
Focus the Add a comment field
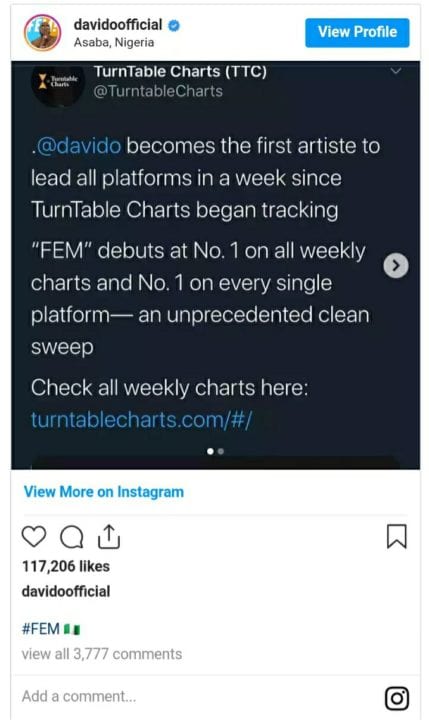(x=197, y=697)
